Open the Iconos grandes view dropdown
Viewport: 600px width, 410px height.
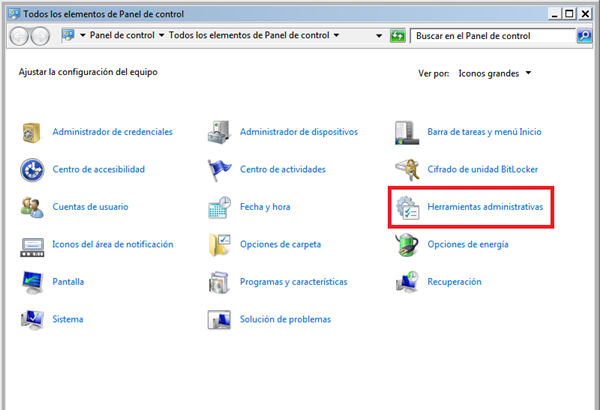(494, 74)
